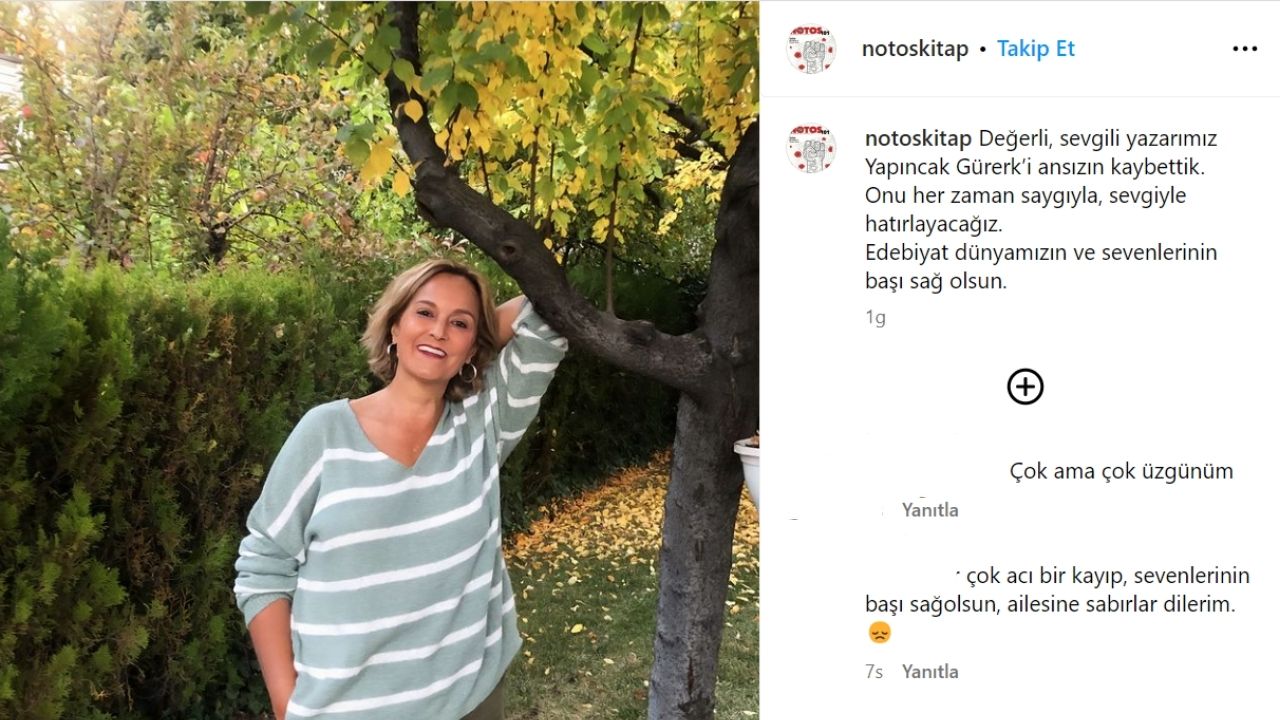
Task: Open the 1g post timestamp
Action: (875, 318)
